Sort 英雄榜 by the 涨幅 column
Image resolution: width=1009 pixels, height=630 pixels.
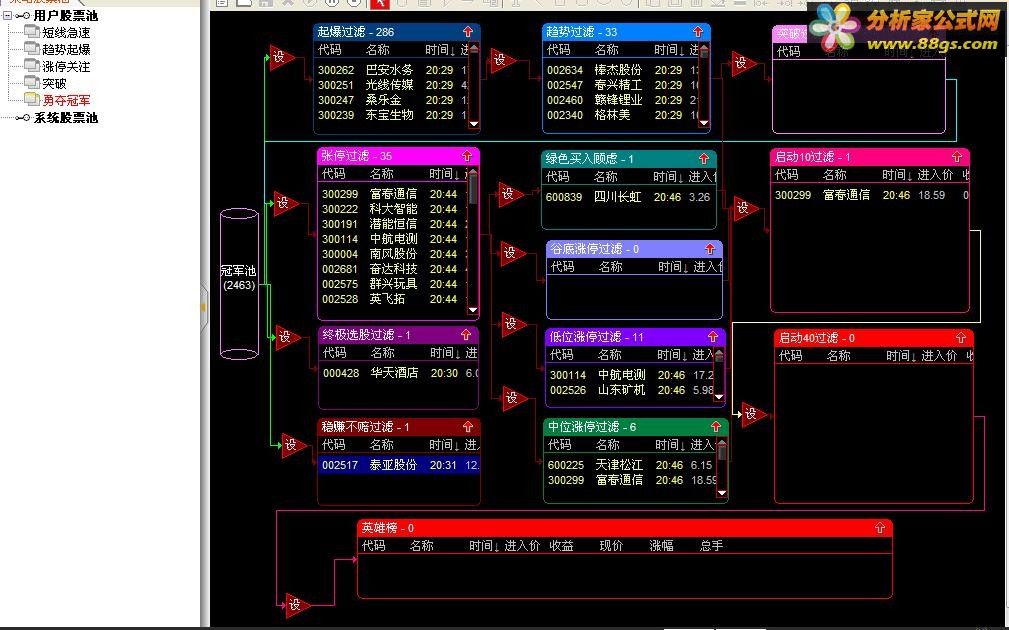661,546
